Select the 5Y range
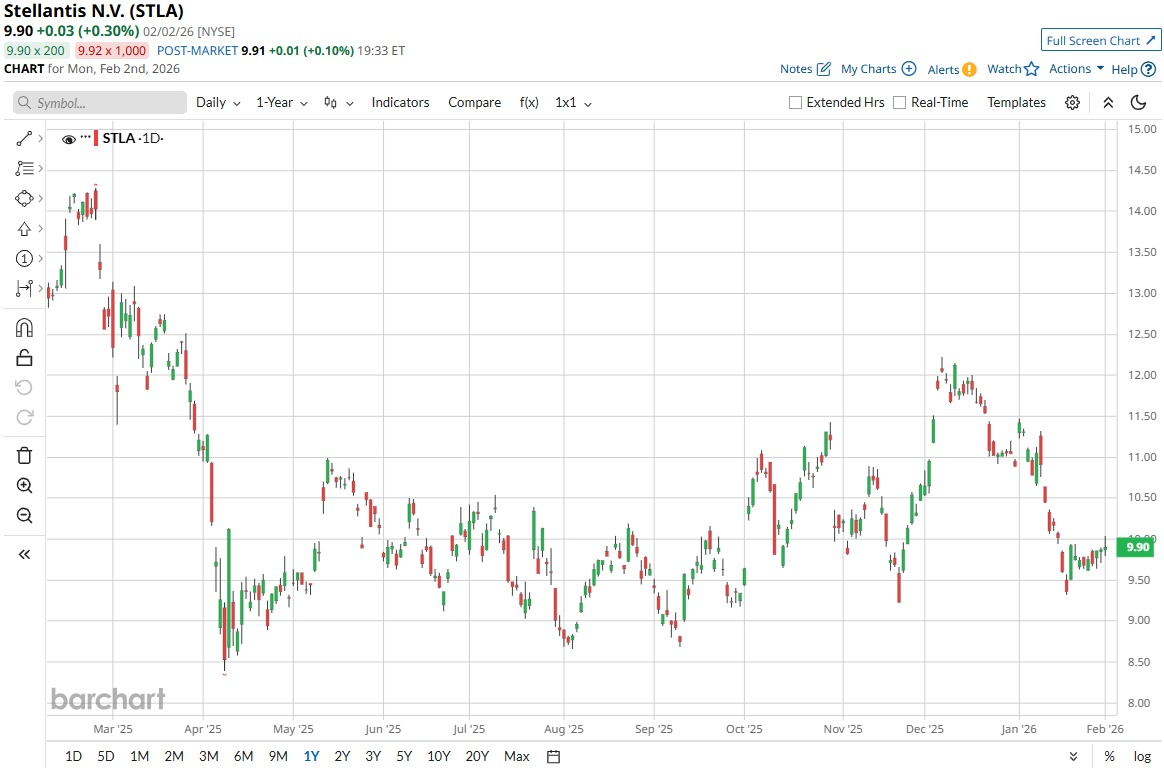 [x=404, y=755]
